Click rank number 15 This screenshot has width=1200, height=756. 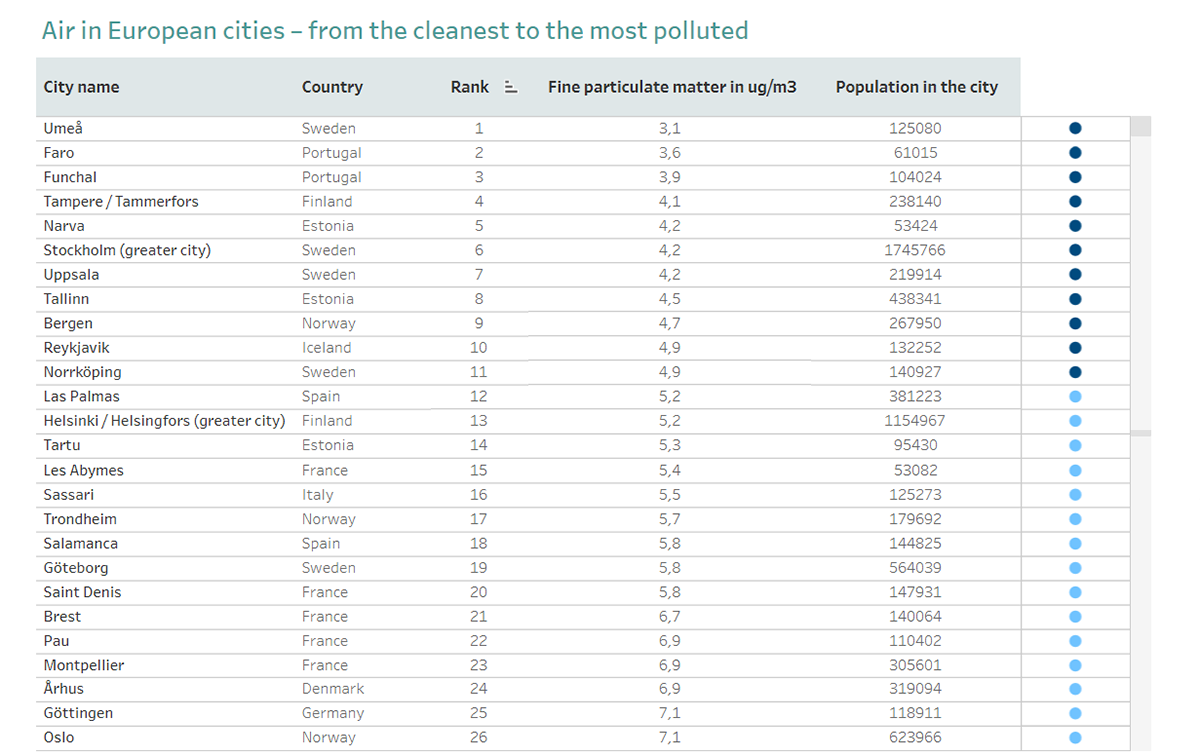tap(478, 470)
